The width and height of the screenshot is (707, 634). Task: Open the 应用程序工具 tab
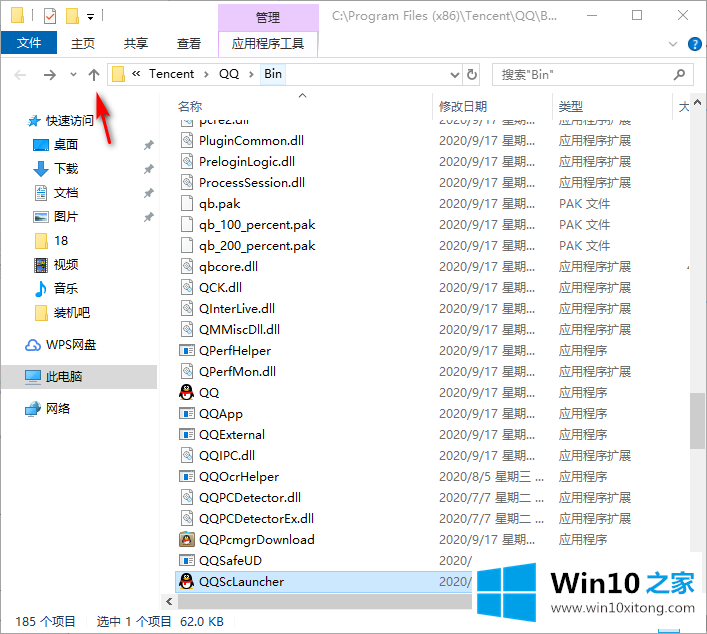pos(268,43)
